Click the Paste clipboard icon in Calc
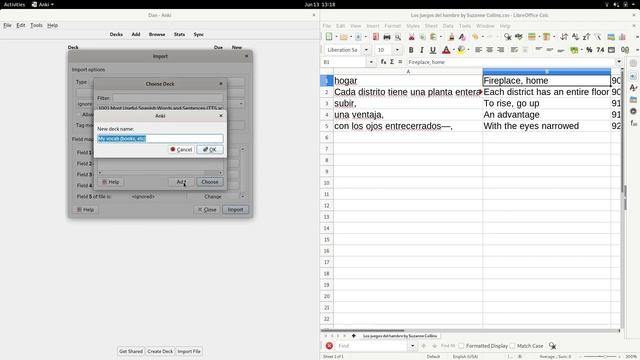Viewport: 640px width, 360px height. click(x=433, y=37)
